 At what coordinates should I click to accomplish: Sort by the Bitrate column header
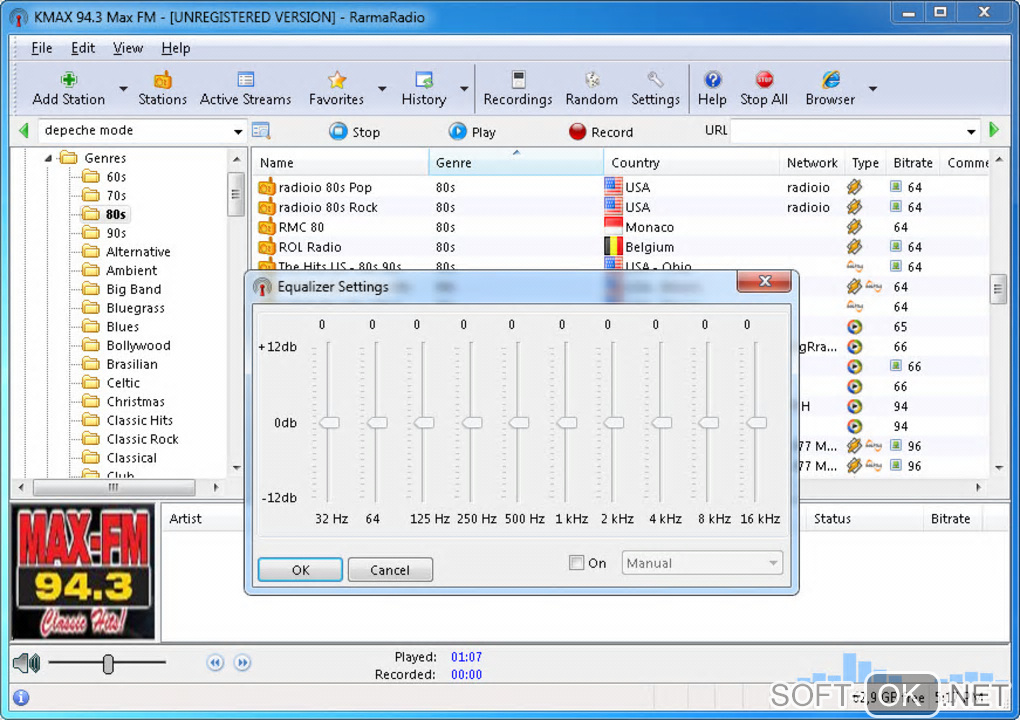click(913, 163)
